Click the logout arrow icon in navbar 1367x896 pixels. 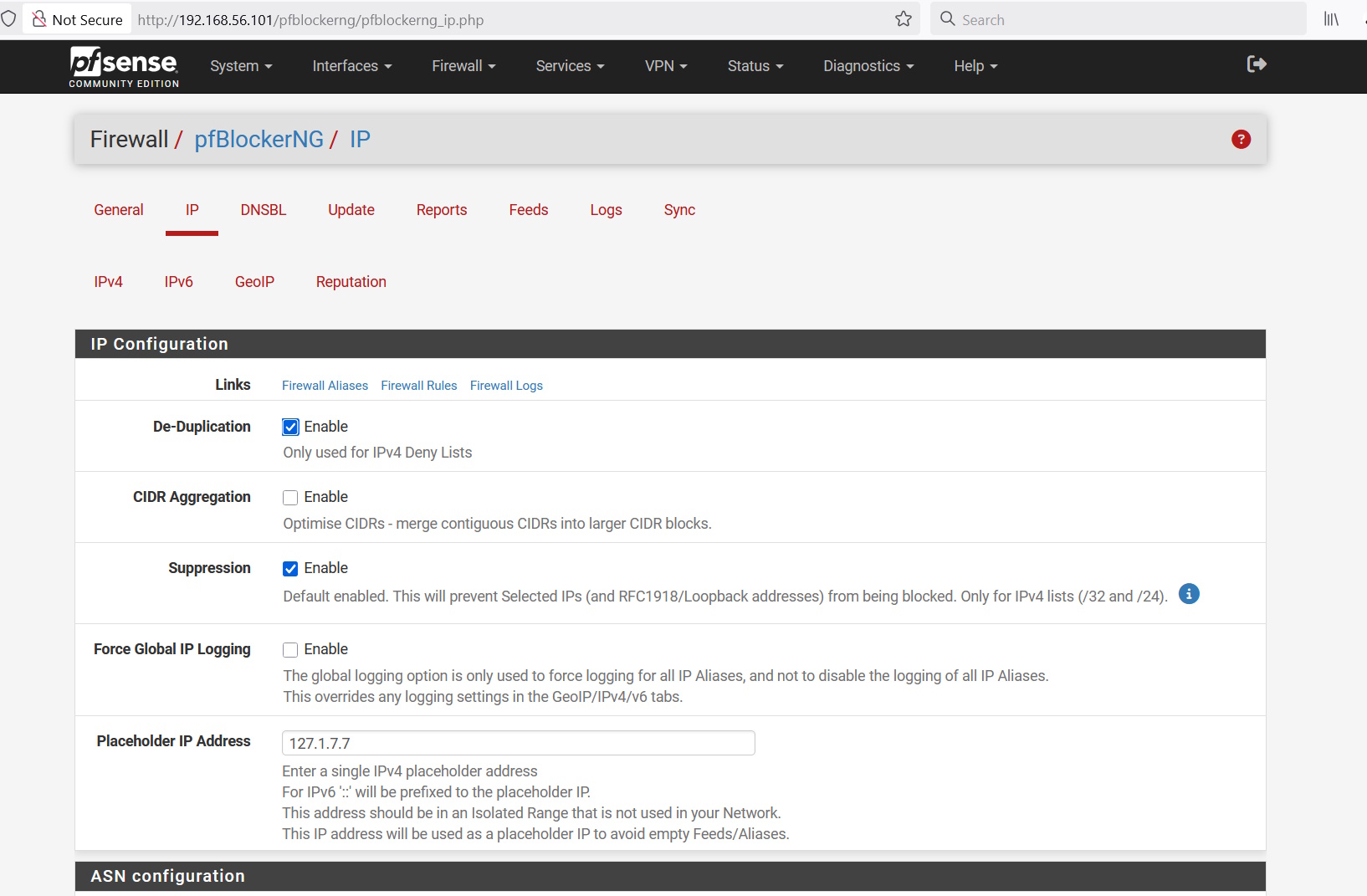(1257, 64)
